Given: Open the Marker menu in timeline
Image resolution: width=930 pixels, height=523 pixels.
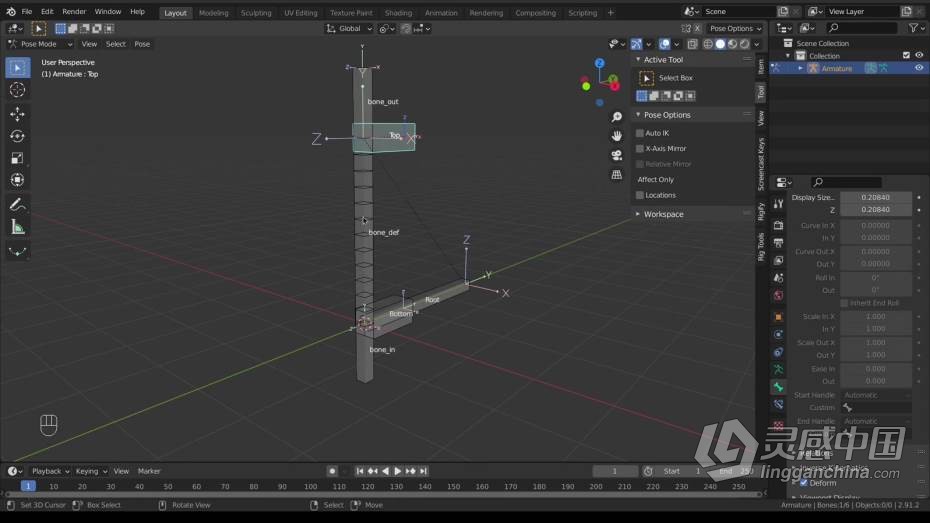Looking at the screenshot, I should [149, 471].
